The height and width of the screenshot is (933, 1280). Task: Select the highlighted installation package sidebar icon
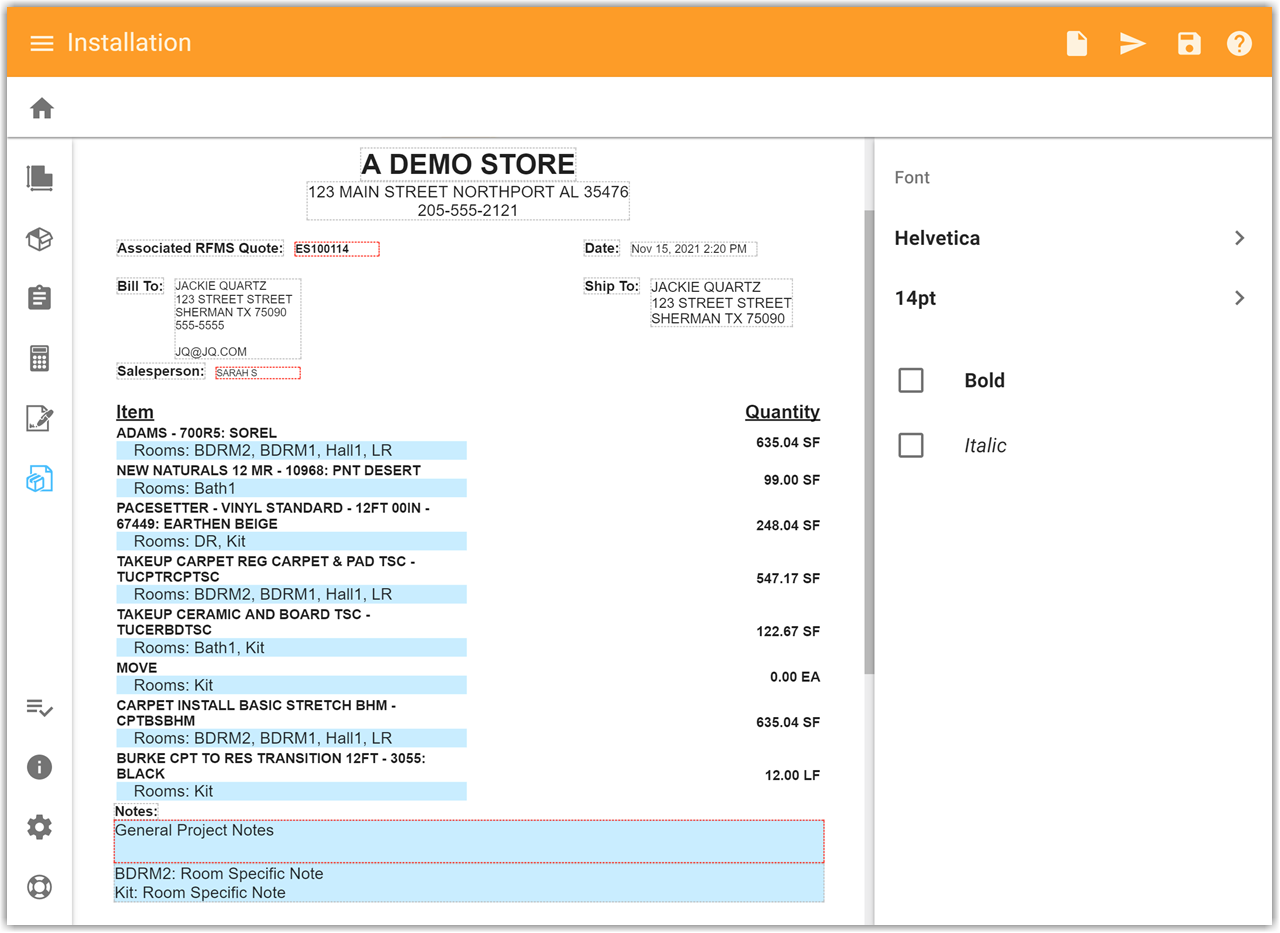(x=40, y=478)
